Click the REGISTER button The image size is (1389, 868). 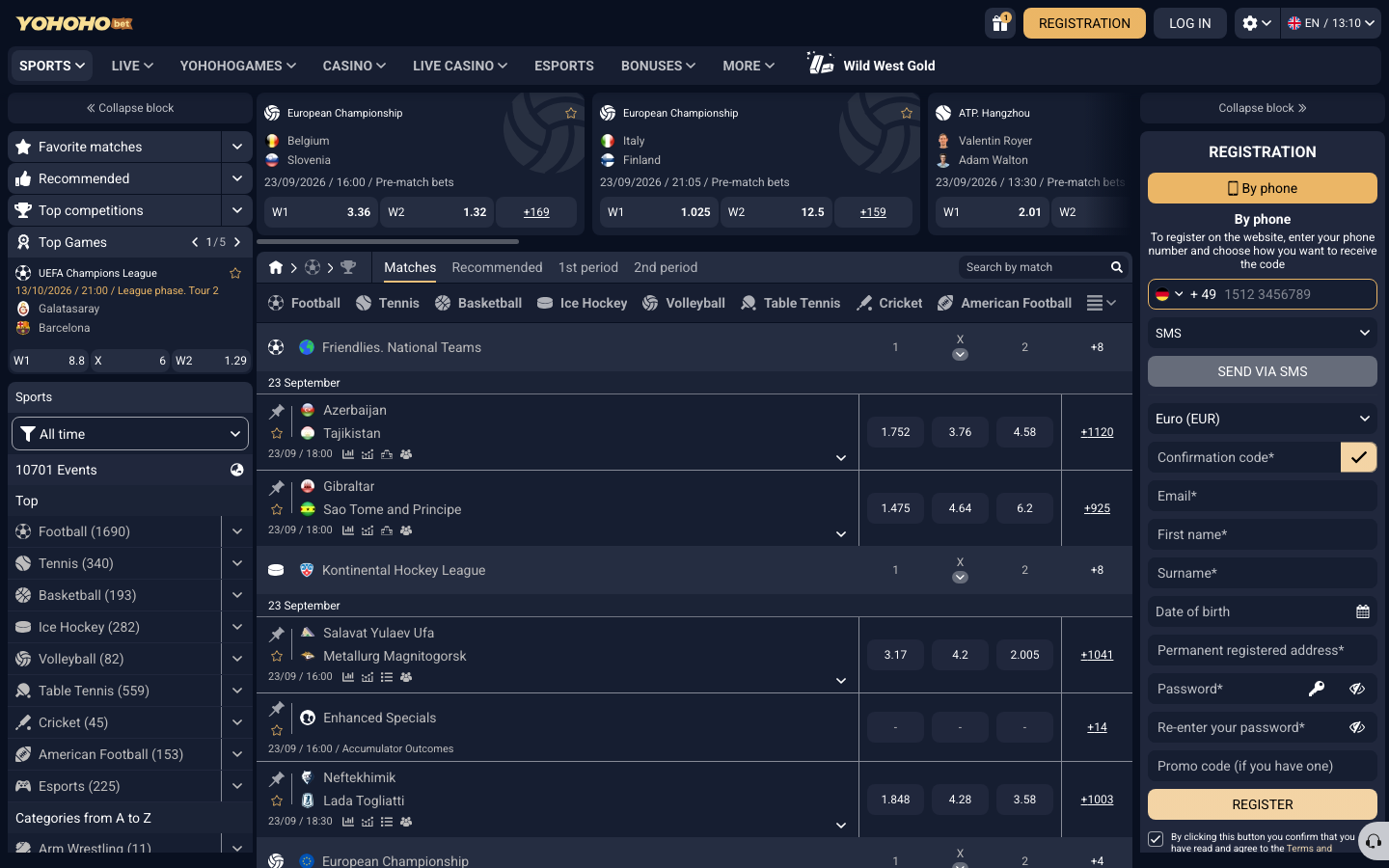(1263, 804)
